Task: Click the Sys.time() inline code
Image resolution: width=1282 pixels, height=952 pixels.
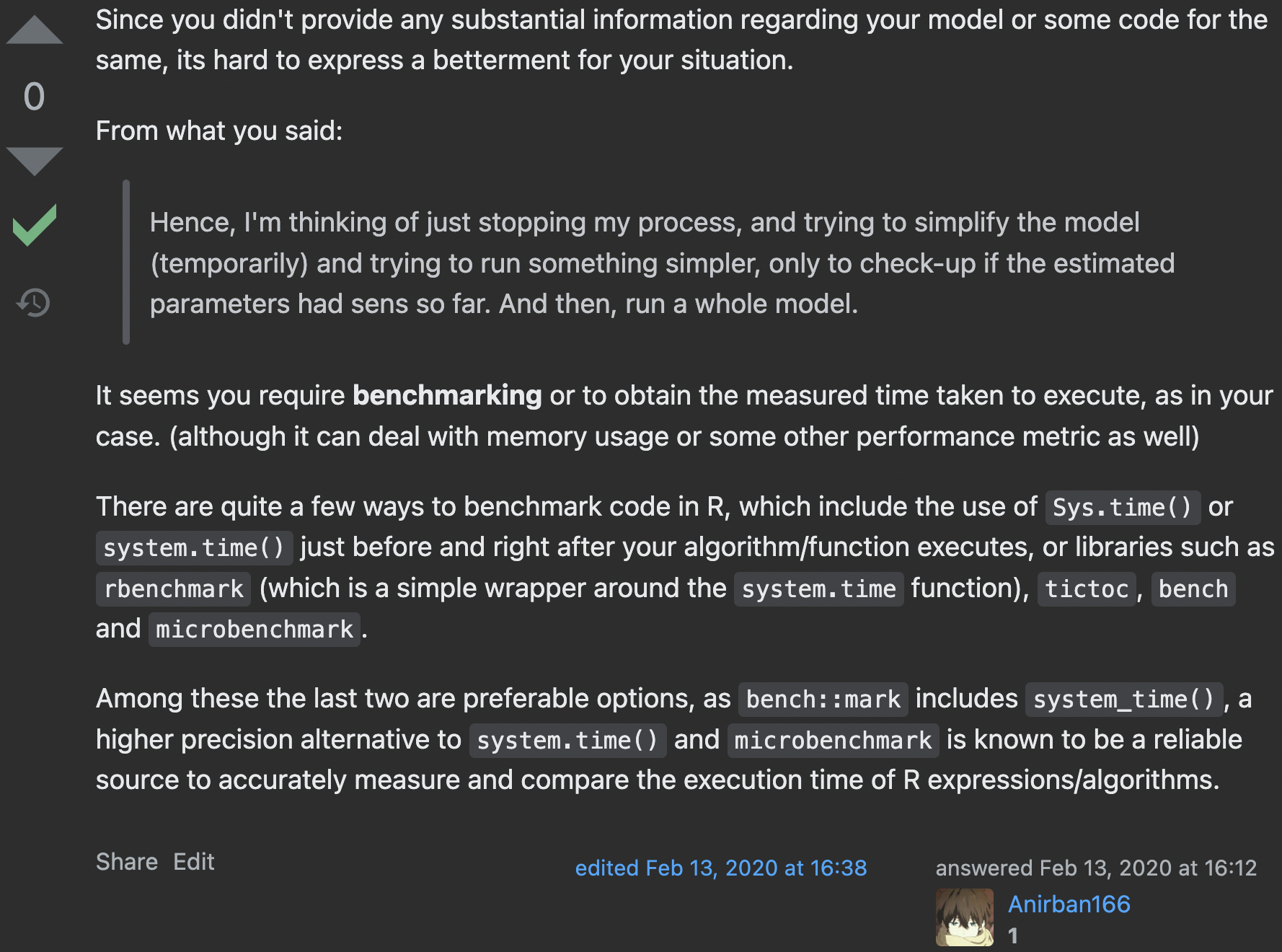Action: 1123,507
